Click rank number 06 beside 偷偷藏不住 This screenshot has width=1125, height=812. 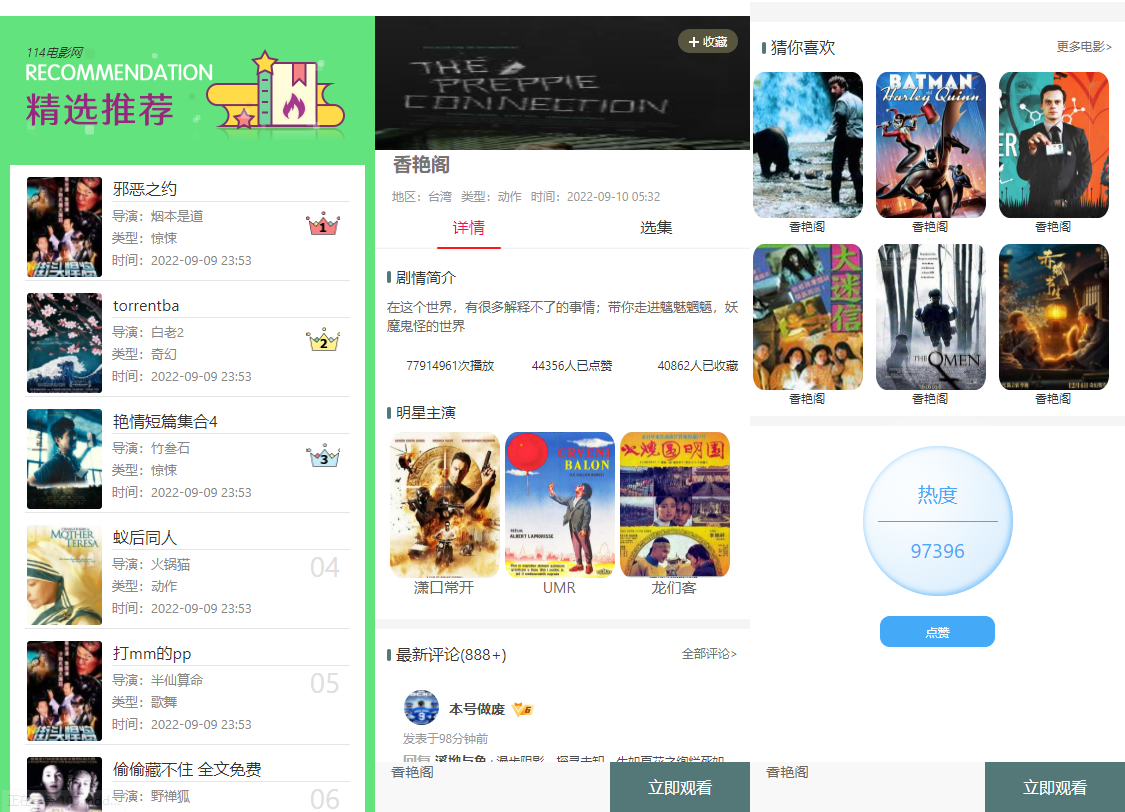pos(324,799)
